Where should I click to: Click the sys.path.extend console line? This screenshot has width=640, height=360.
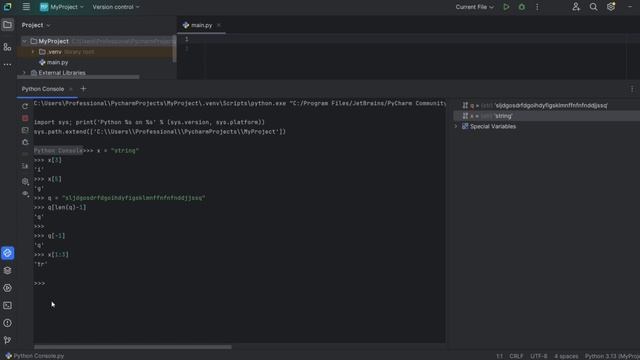(160, 132)
